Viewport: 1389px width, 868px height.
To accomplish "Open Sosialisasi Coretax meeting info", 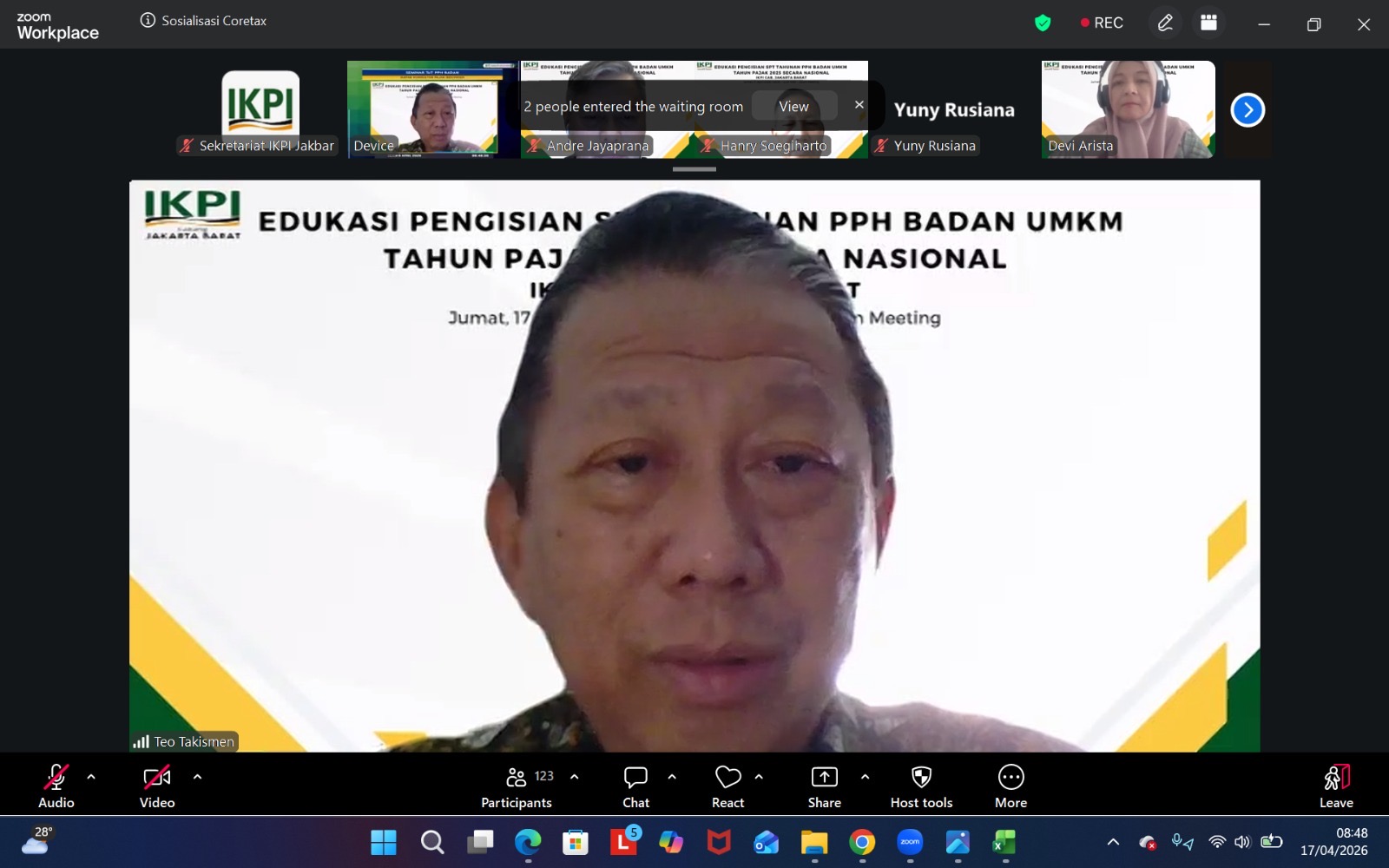I will (x=202, y=19).
